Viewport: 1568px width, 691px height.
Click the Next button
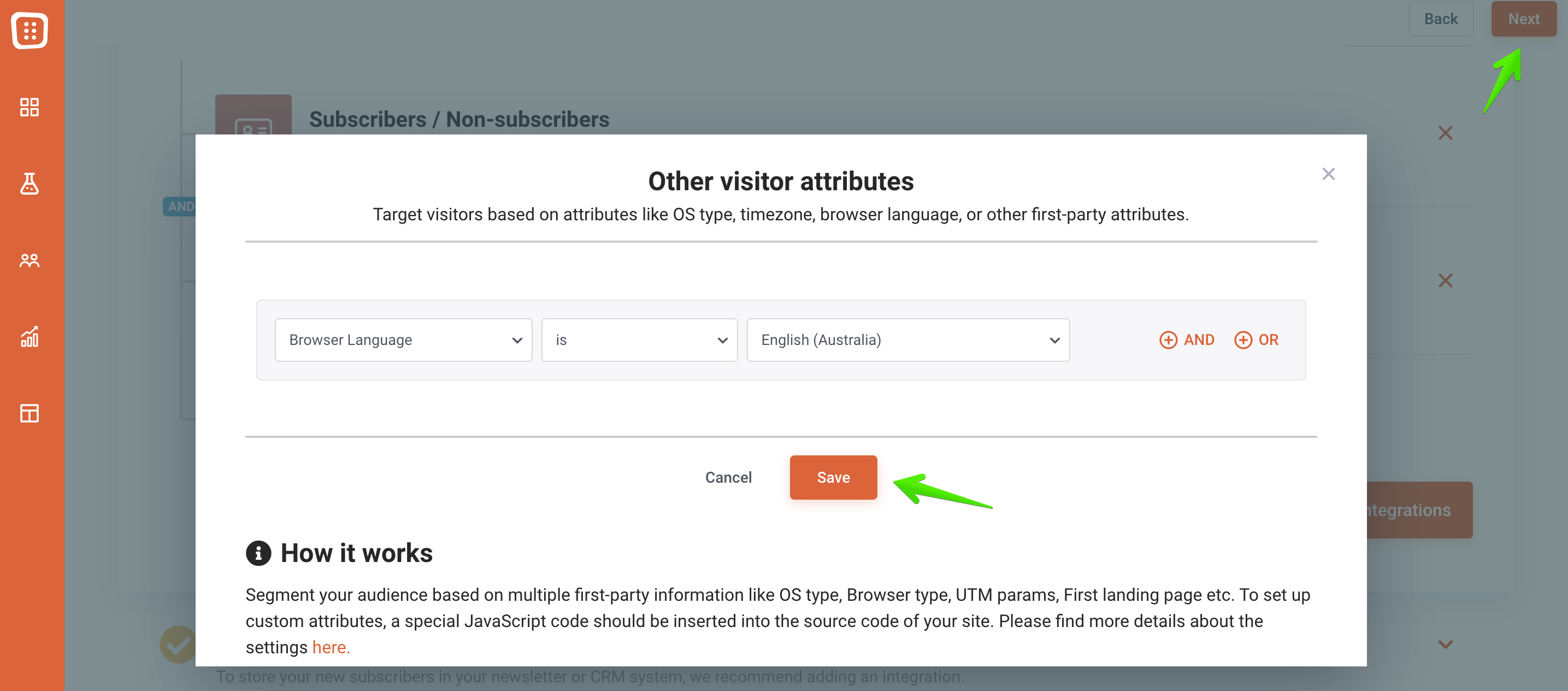click(1524, 19)
